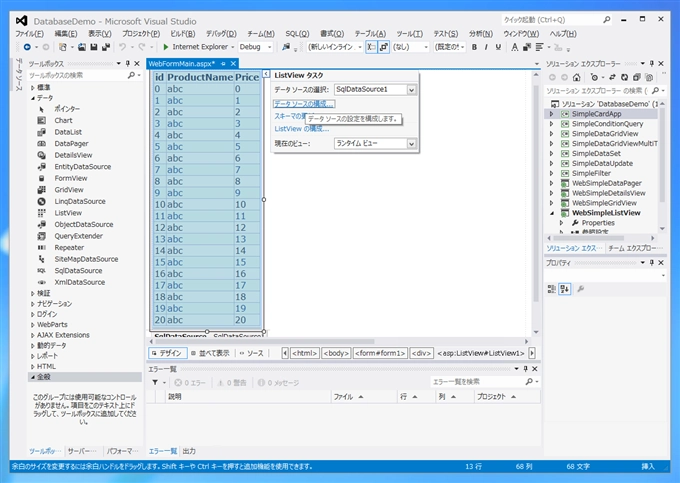Click the categorized view icon in Properties
680x483 pixels.
[x=552, y=289]
